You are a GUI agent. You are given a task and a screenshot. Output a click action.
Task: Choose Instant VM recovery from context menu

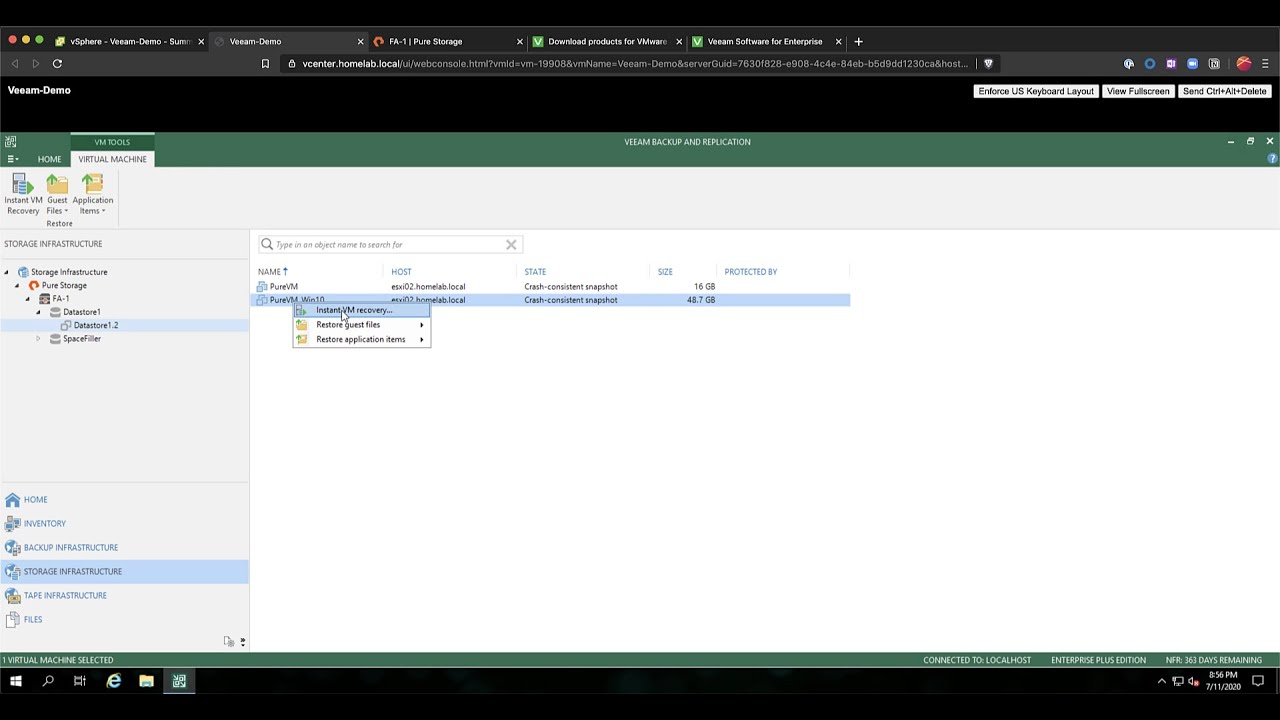362,310
